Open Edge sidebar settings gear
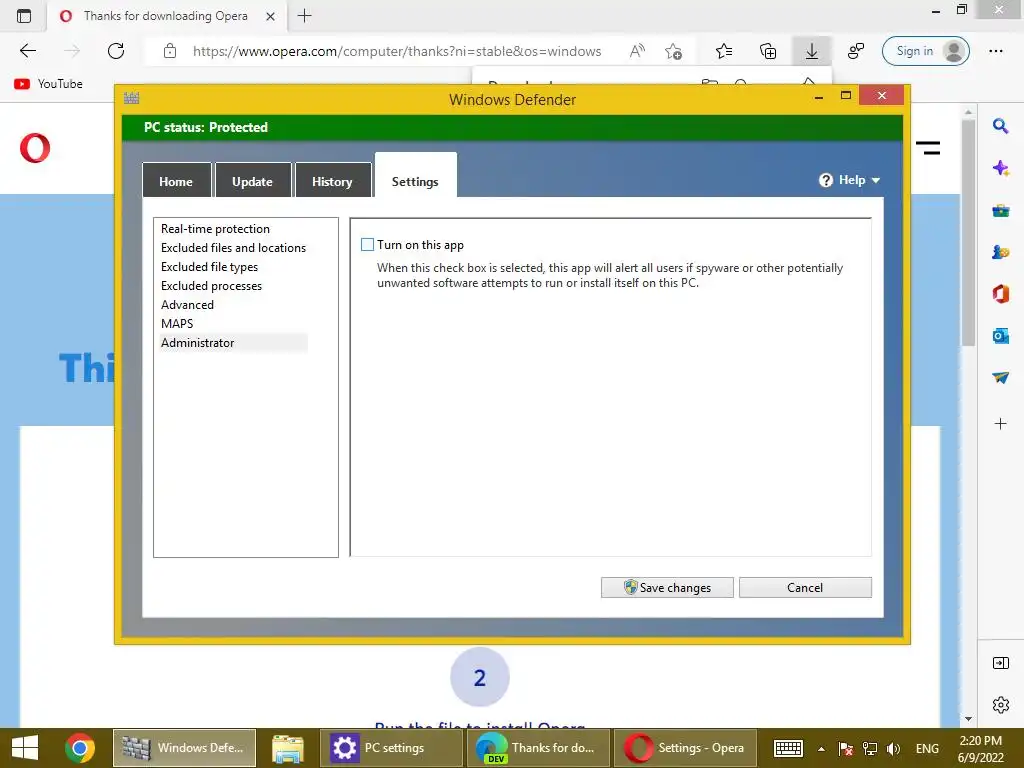1024x768 pixels. tap(1000, 705)
